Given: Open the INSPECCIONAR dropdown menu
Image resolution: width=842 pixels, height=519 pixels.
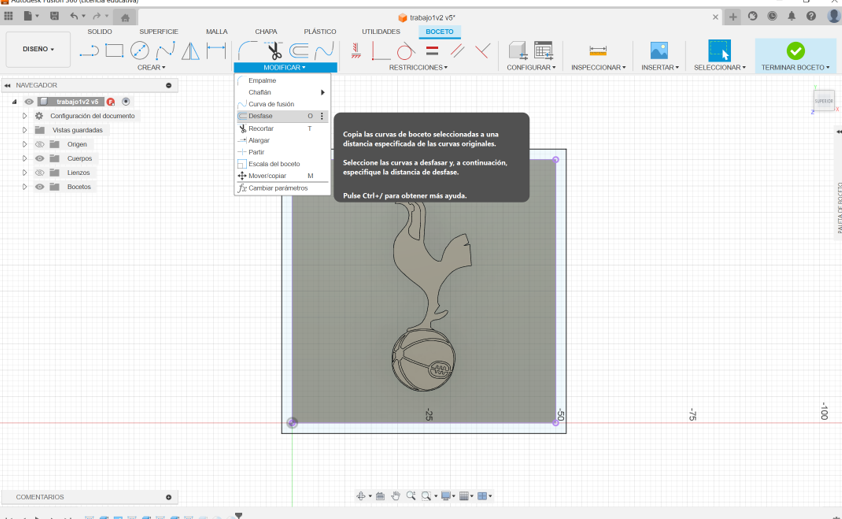Looking at the screenshot, I should click(x=598, y=68).
